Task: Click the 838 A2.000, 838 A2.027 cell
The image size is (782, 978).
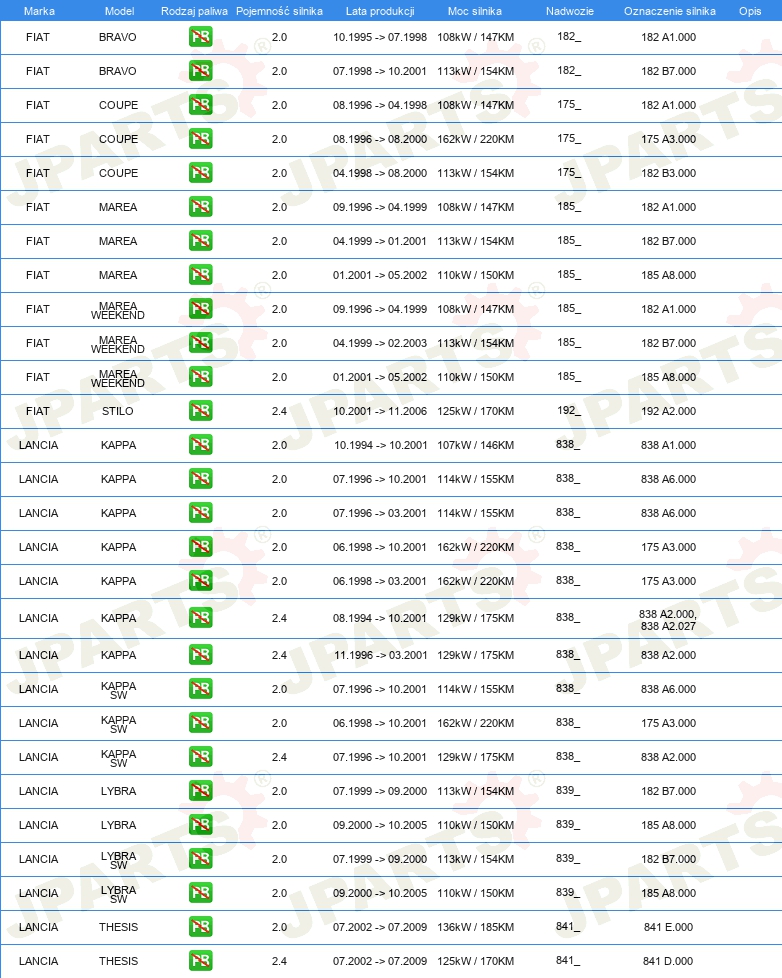Action: click(668, 620)
